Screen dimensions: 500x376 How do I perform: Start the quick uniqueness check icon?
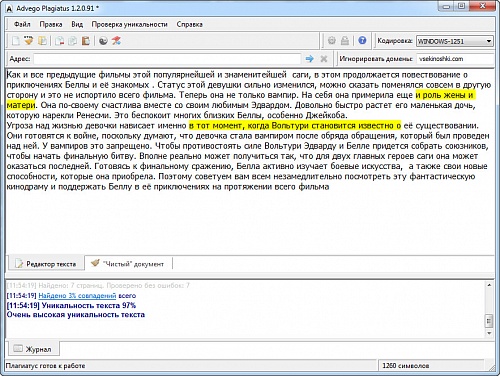point(103,41)
